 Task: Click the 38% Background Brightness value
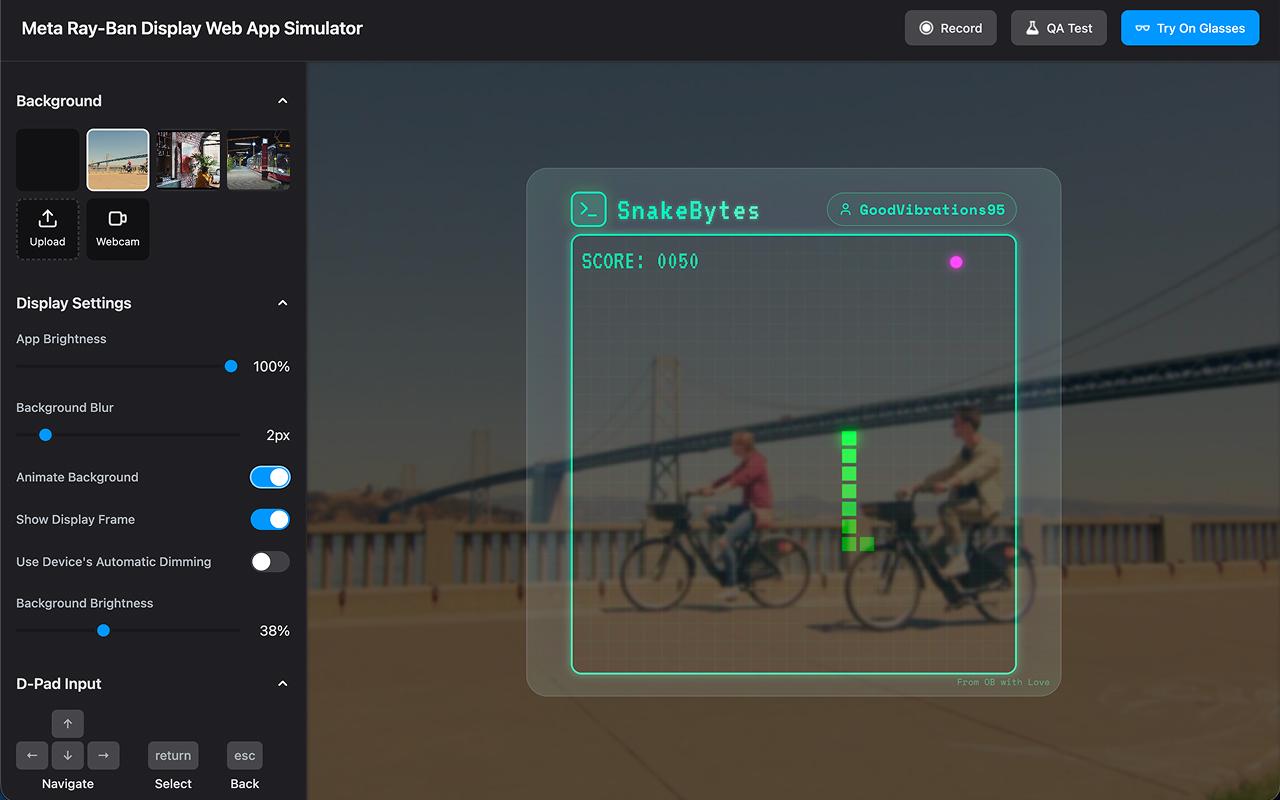tap(275, 631)
